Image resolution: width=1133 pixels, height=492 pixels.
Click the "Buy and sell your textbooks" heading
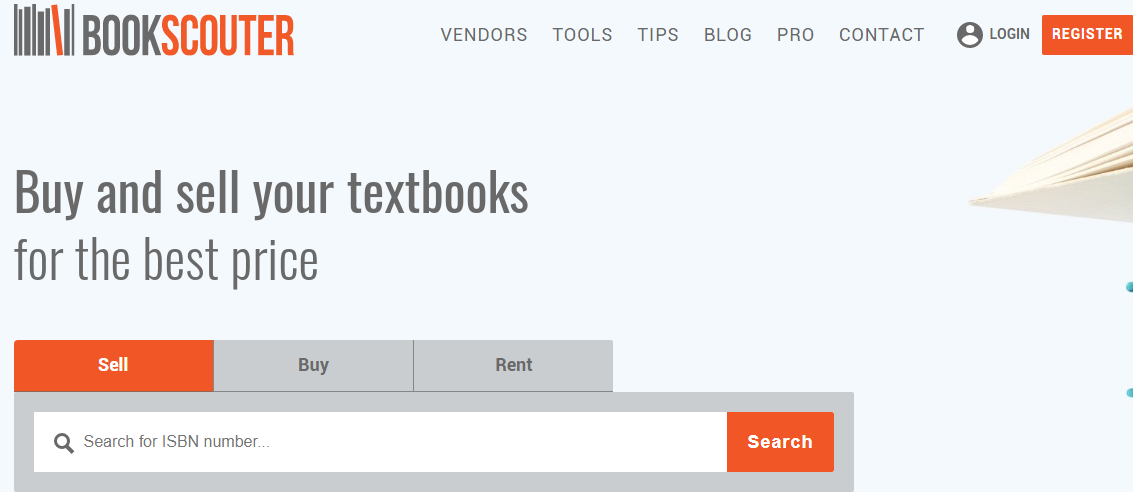(272, 193)
